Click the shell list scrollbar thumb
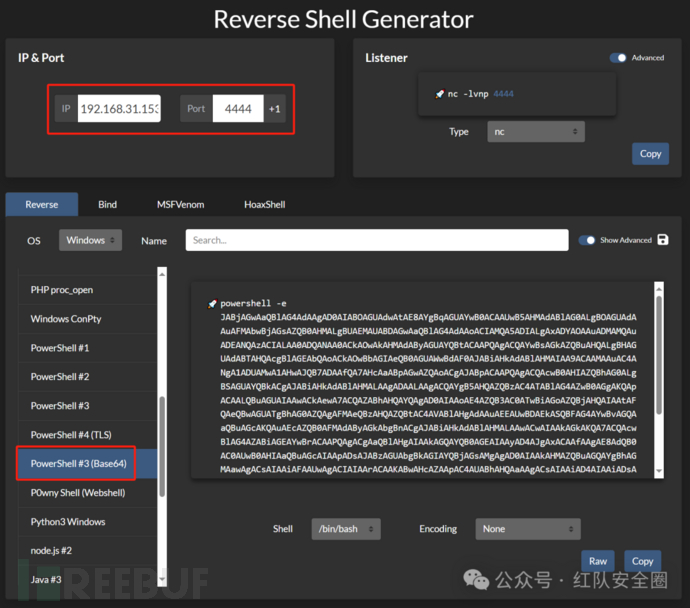The width and height of the screenshot is (690, 608). pos(162,447)
